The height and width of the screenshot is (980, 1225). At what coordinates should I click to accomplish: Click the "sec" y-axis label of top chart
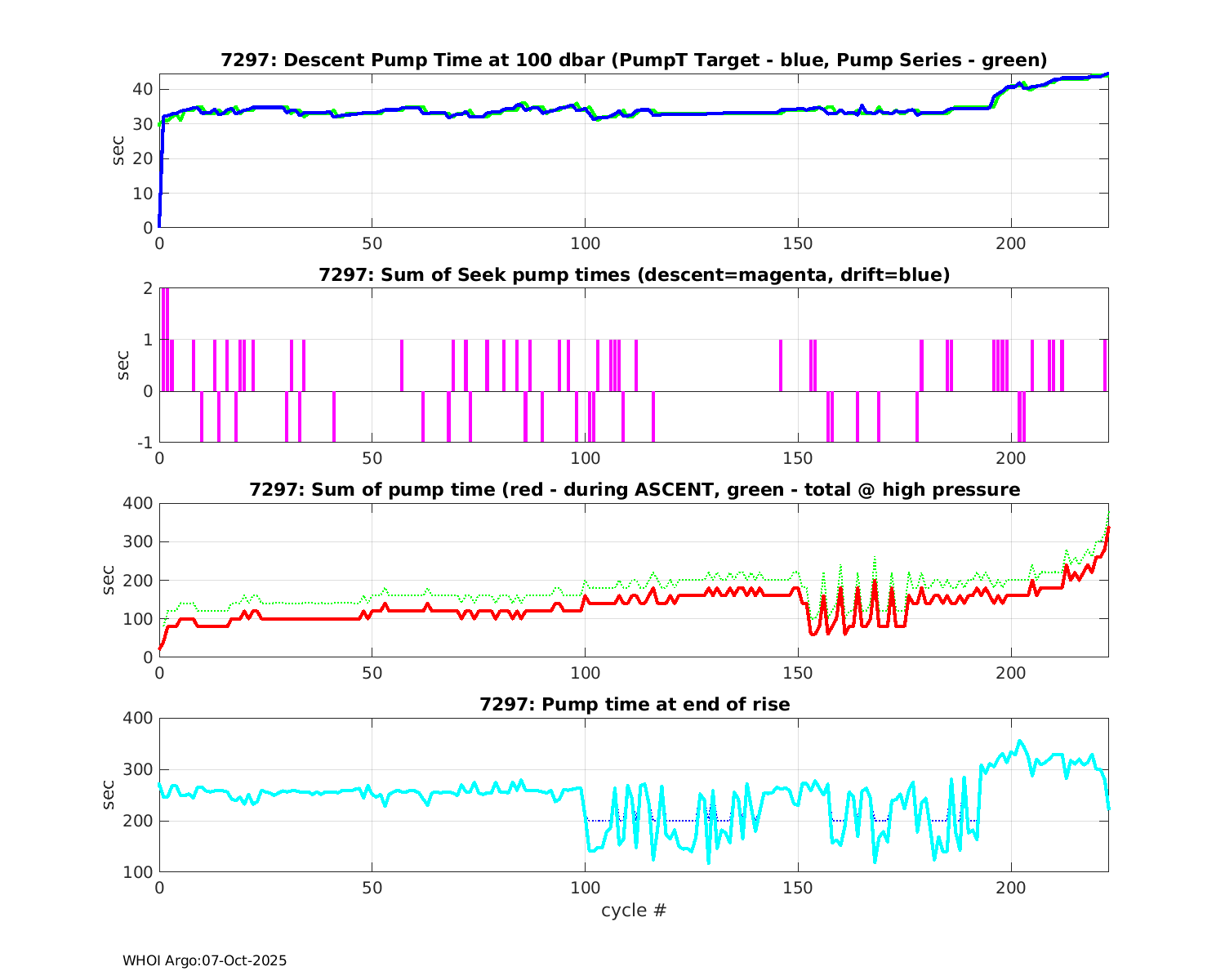pyautogui.click(x=119, y=150)
